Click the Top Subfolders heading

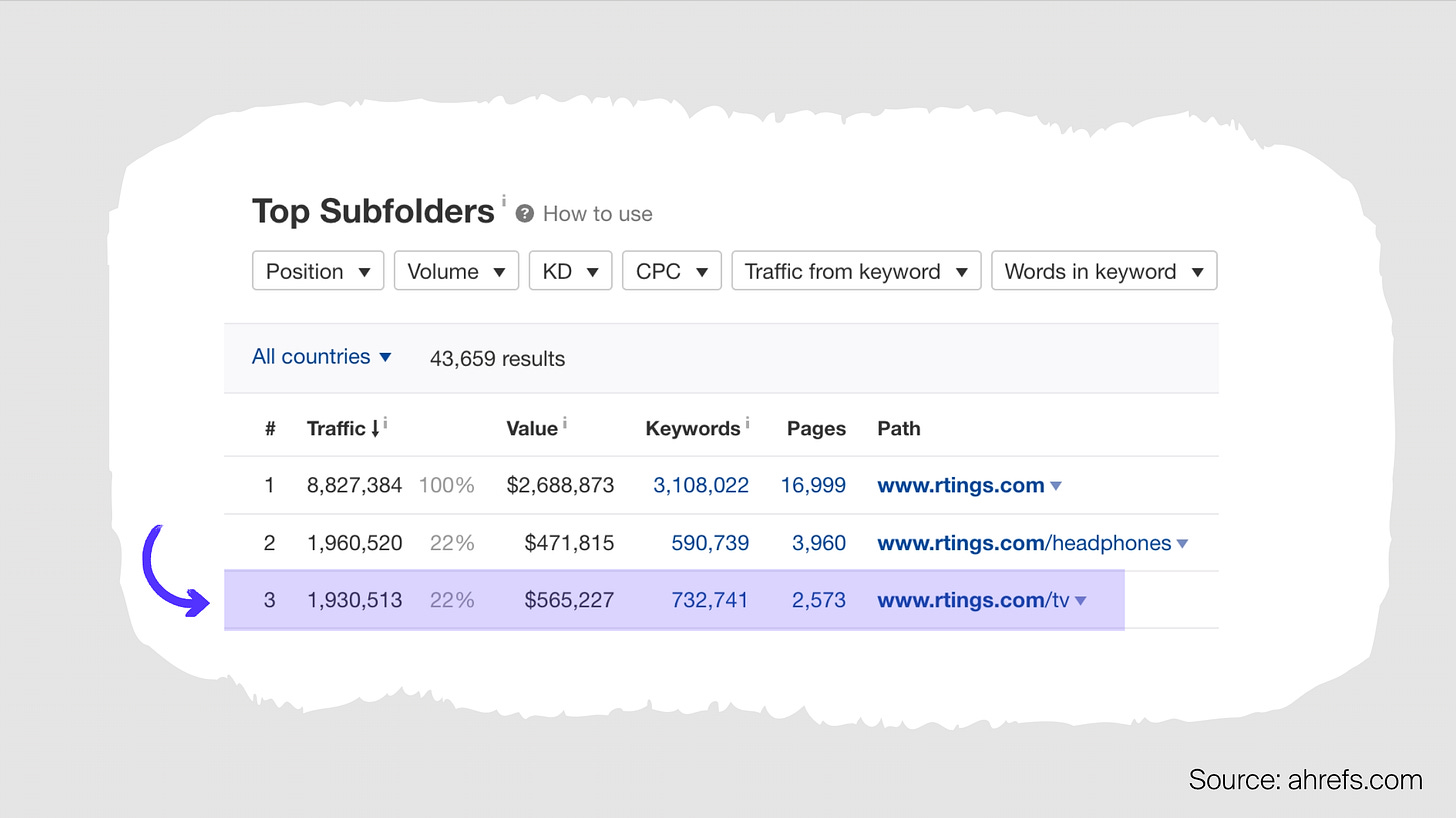tap(373, 211)
